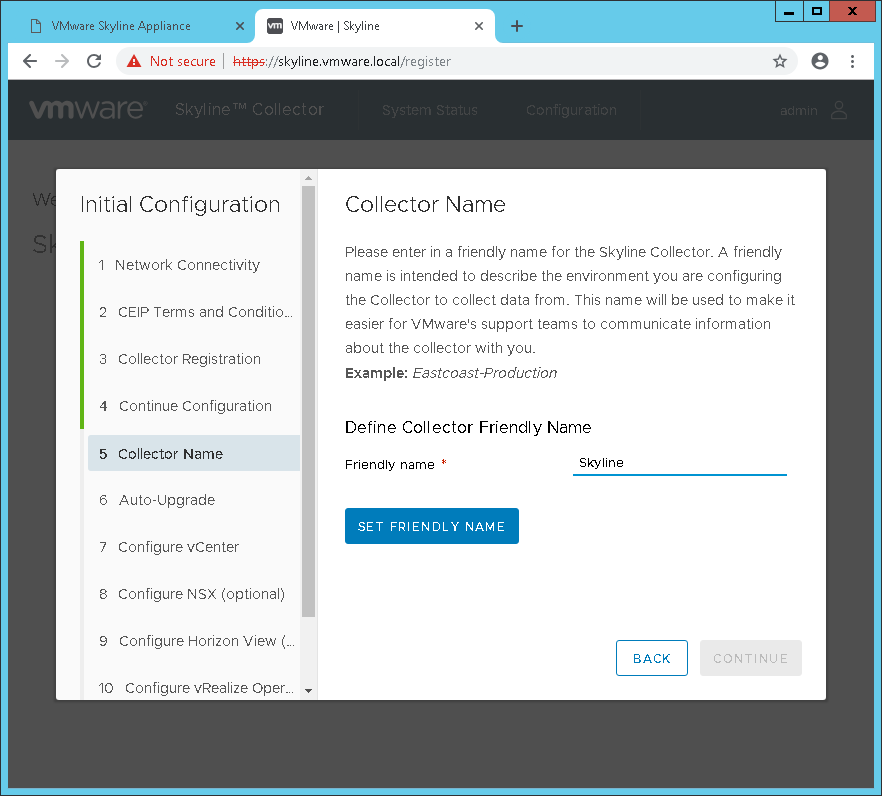Click the Friendly name input field
Image resolution: width=882 pixels, height=796 pixels.
(680, 463)
